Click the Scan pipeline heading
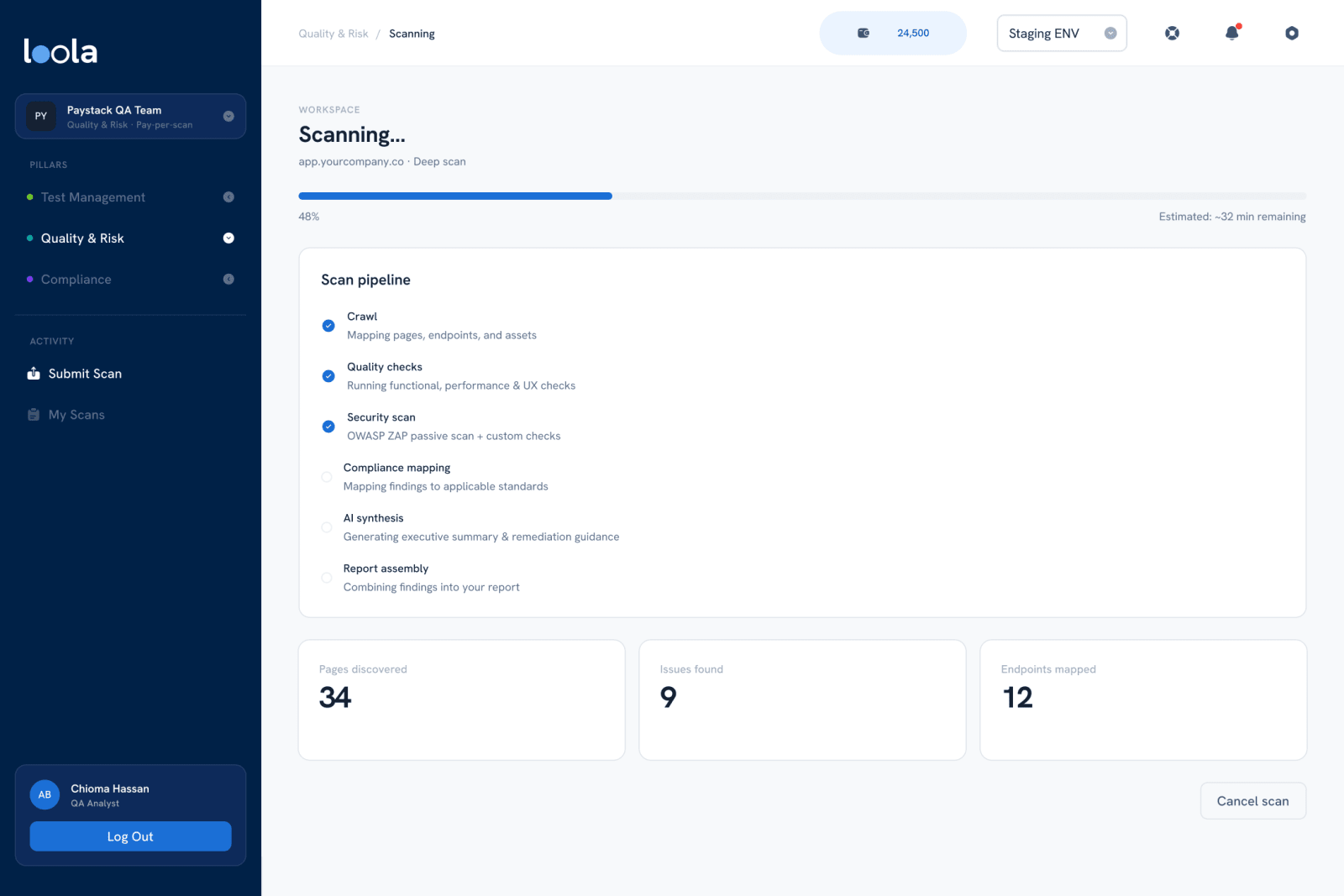 click(365, 280)
